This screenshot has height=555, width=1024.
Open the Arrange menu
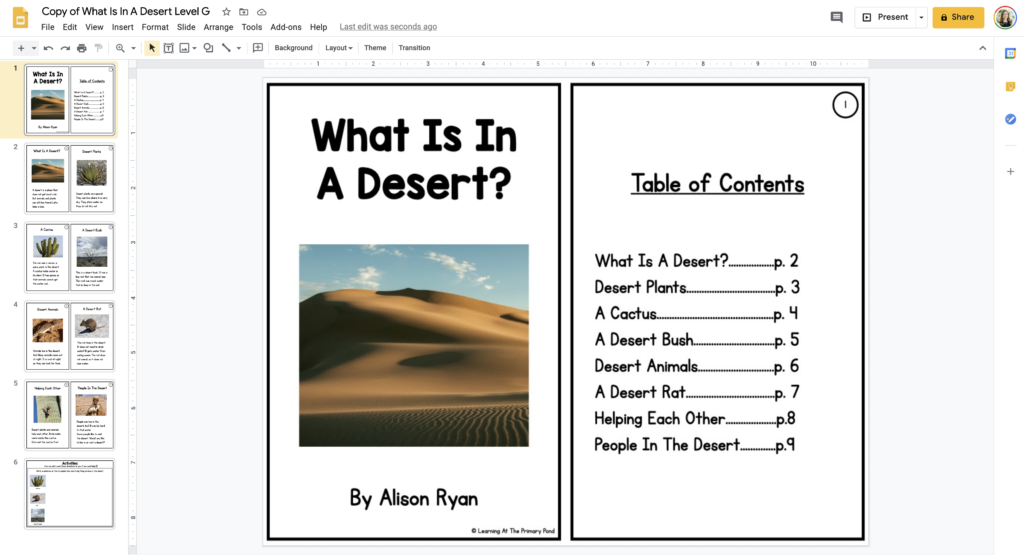click(x=218, y=27)
